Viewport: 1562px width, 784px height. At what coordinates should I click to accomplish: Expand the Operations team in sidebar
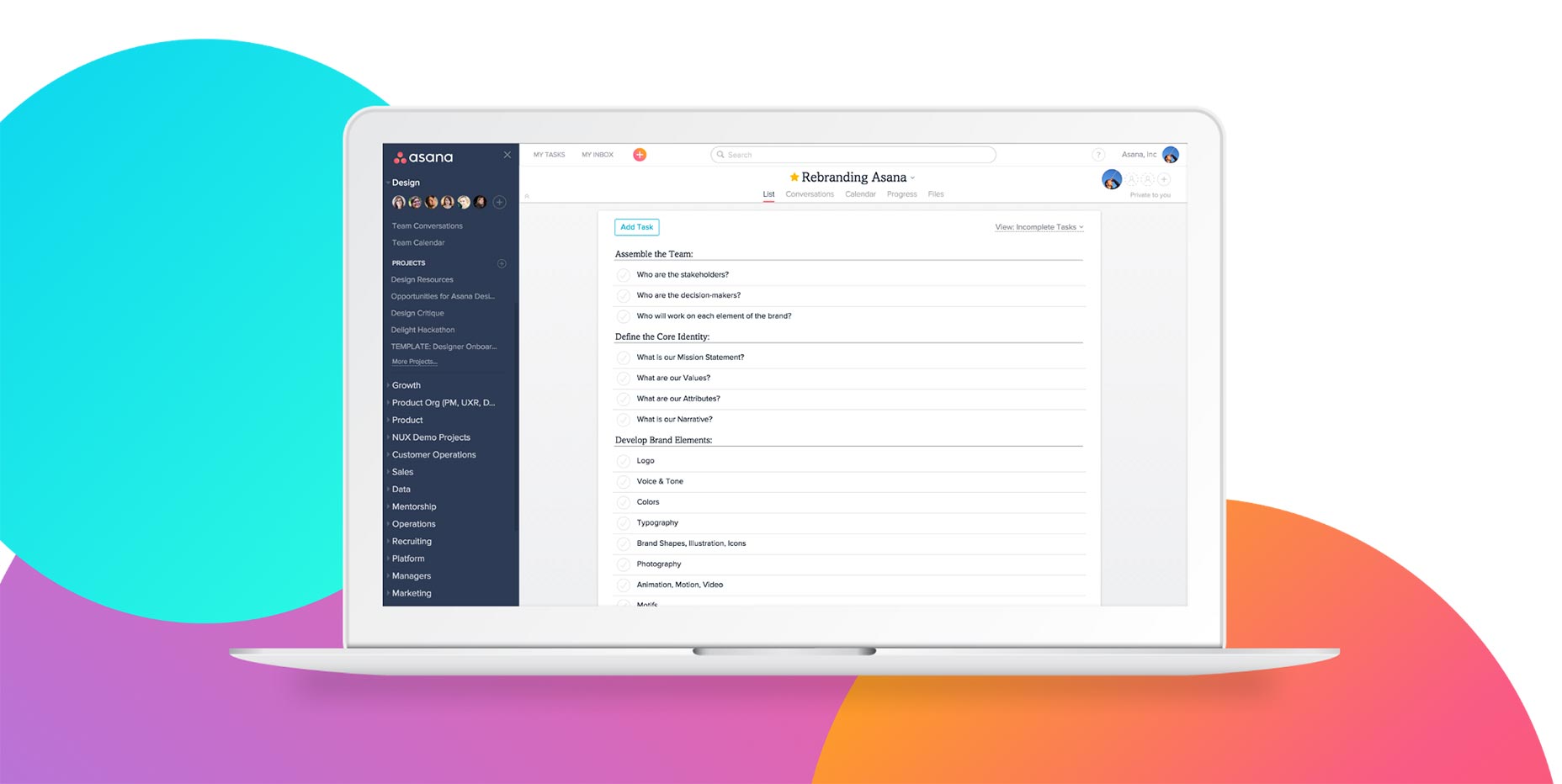click(x=388, y=524)
